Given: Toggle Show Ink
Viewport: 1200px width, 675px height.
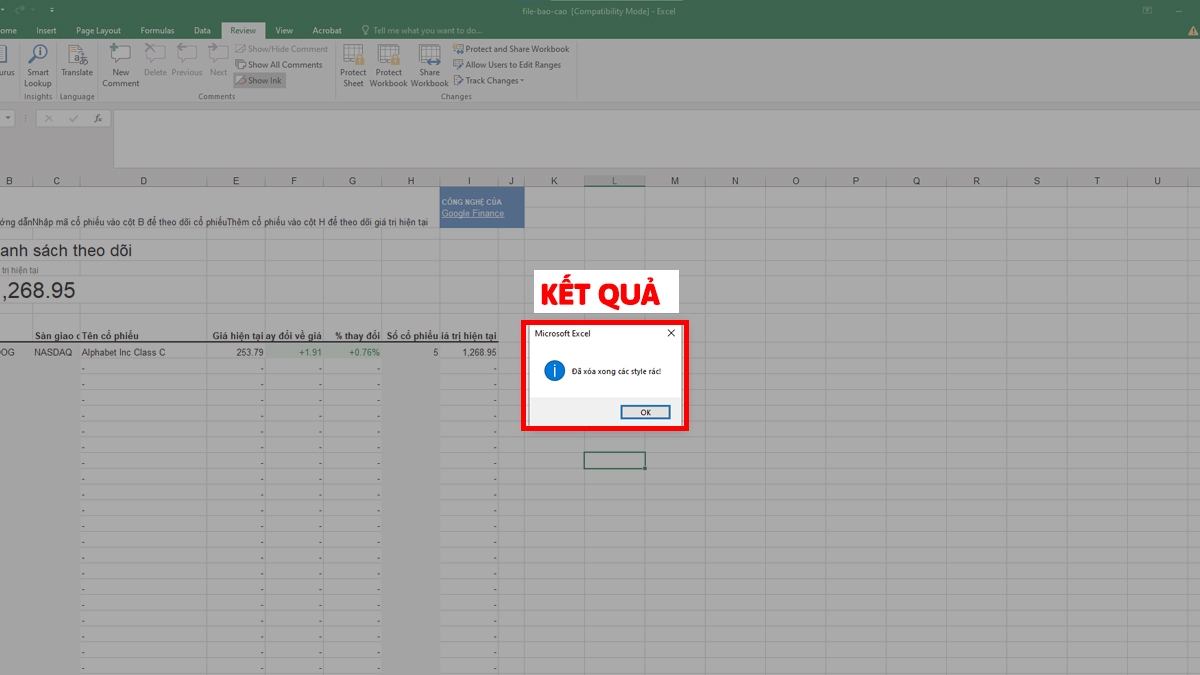Looking at the screenshot, I should click(258, 80).
